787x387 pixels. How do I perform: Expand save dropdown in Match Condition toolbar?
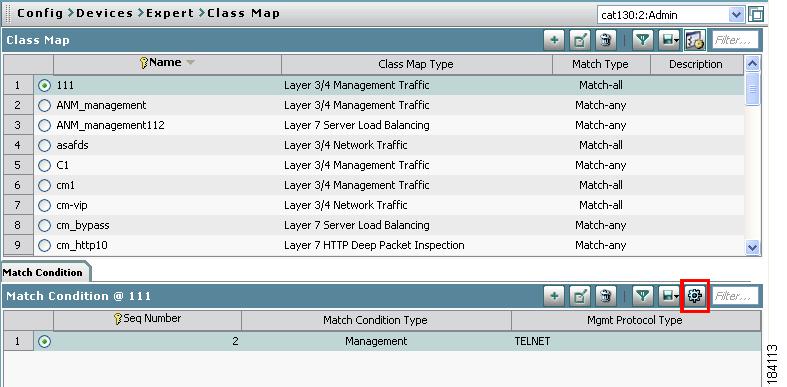click(670, 296)
